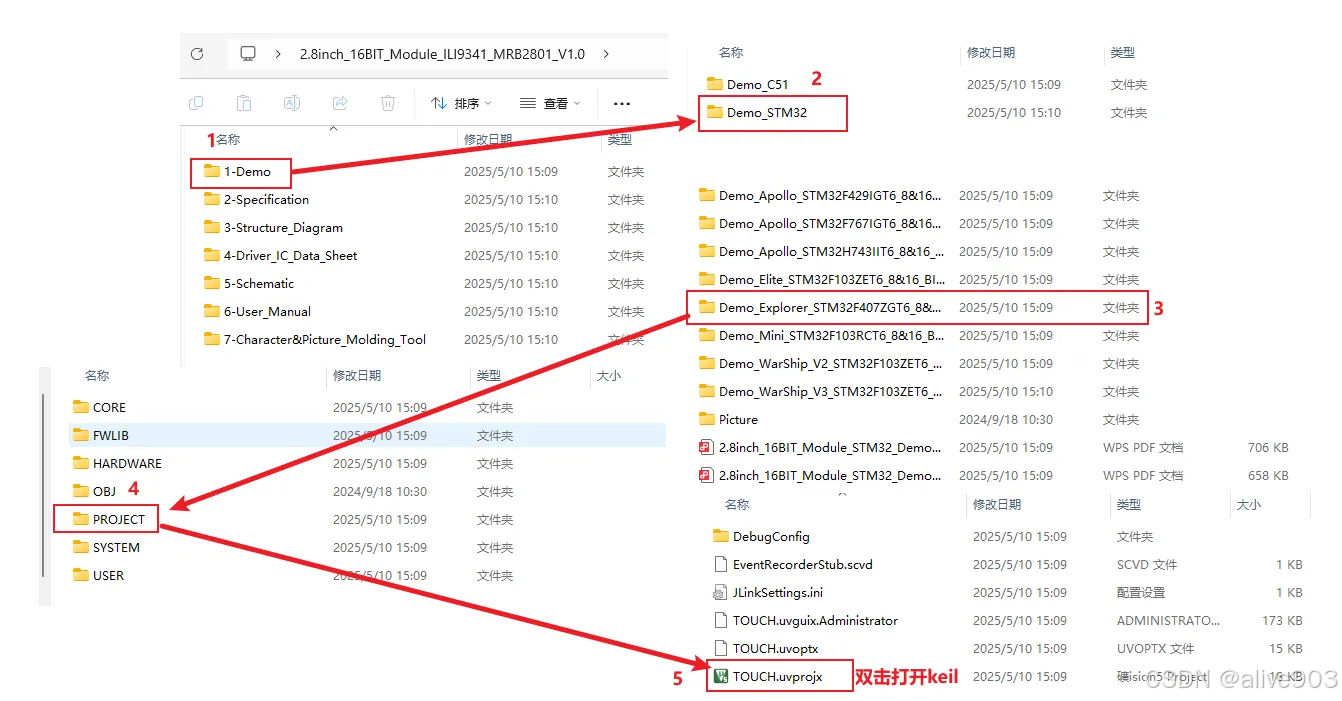Viewport: 1342px width, 701px height.
Task: Click the copy icon in the Explorer toolbar
Action: pos(196,103)
